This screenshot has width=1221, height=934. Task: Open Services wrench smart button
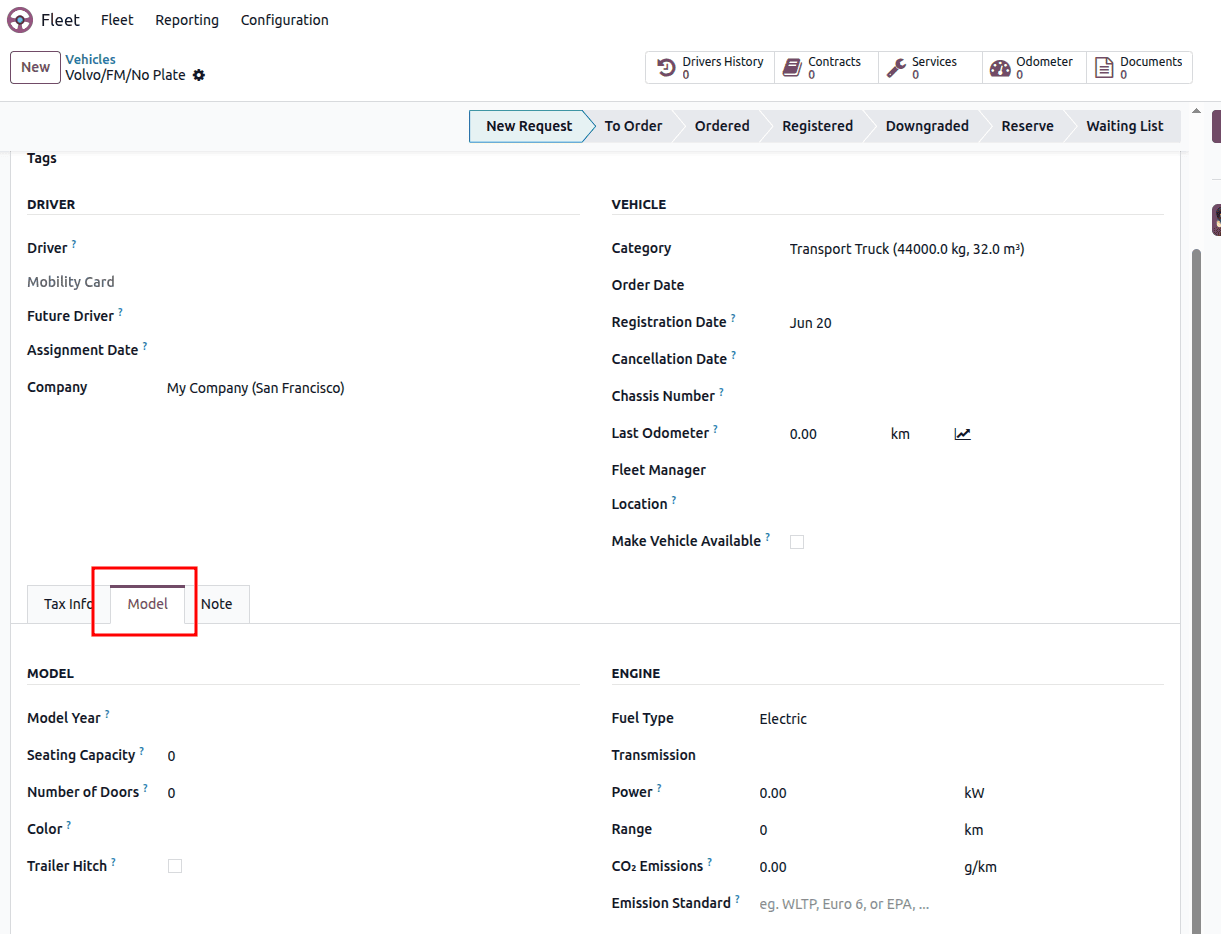(x=930, y=68)
